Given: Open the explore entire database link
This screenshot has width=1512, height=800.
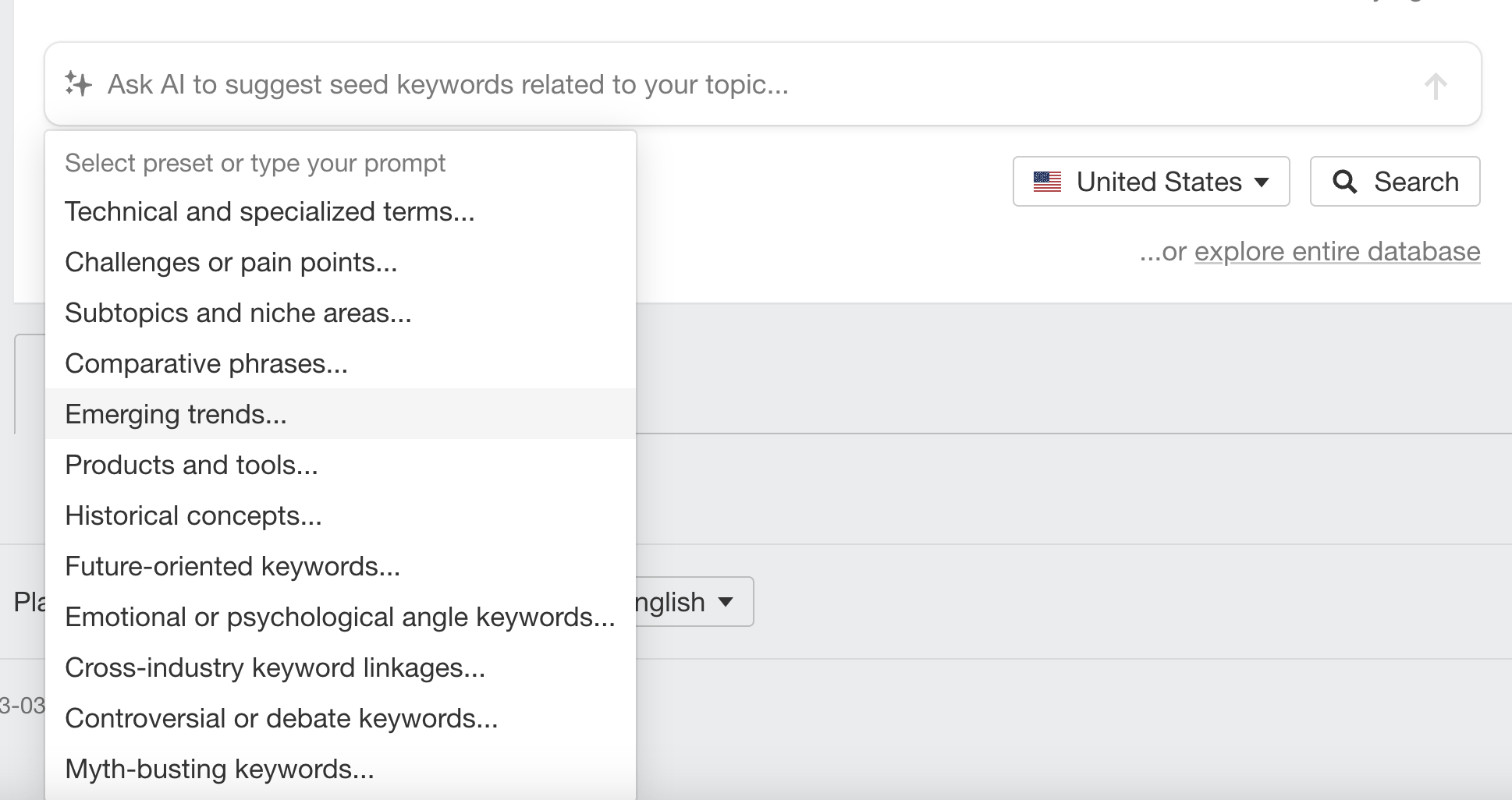Looking at the screenshot, I should (1336, 251).
